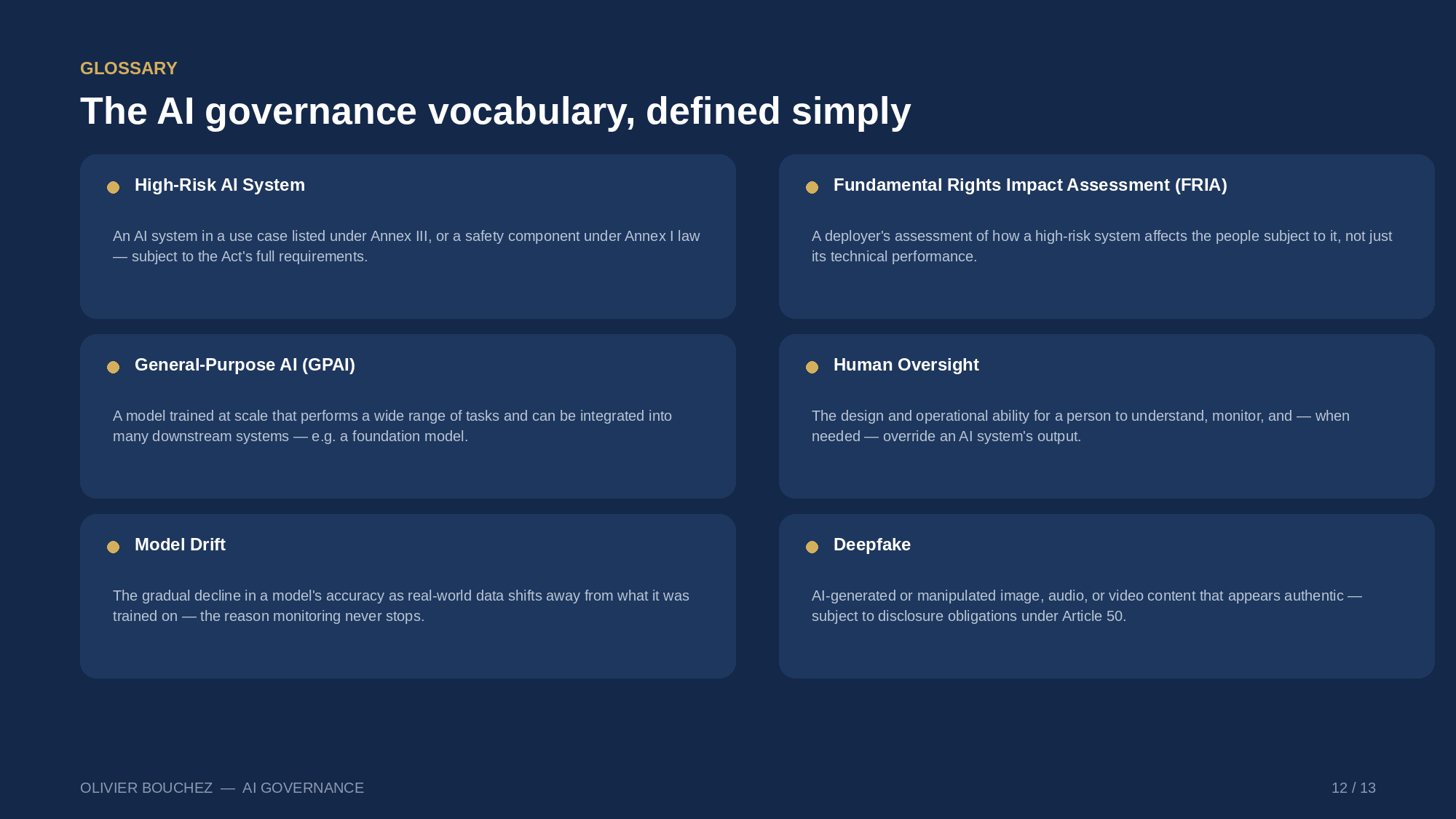Select the Model Drift heading

pyautogui.click(x=180, y=545)
